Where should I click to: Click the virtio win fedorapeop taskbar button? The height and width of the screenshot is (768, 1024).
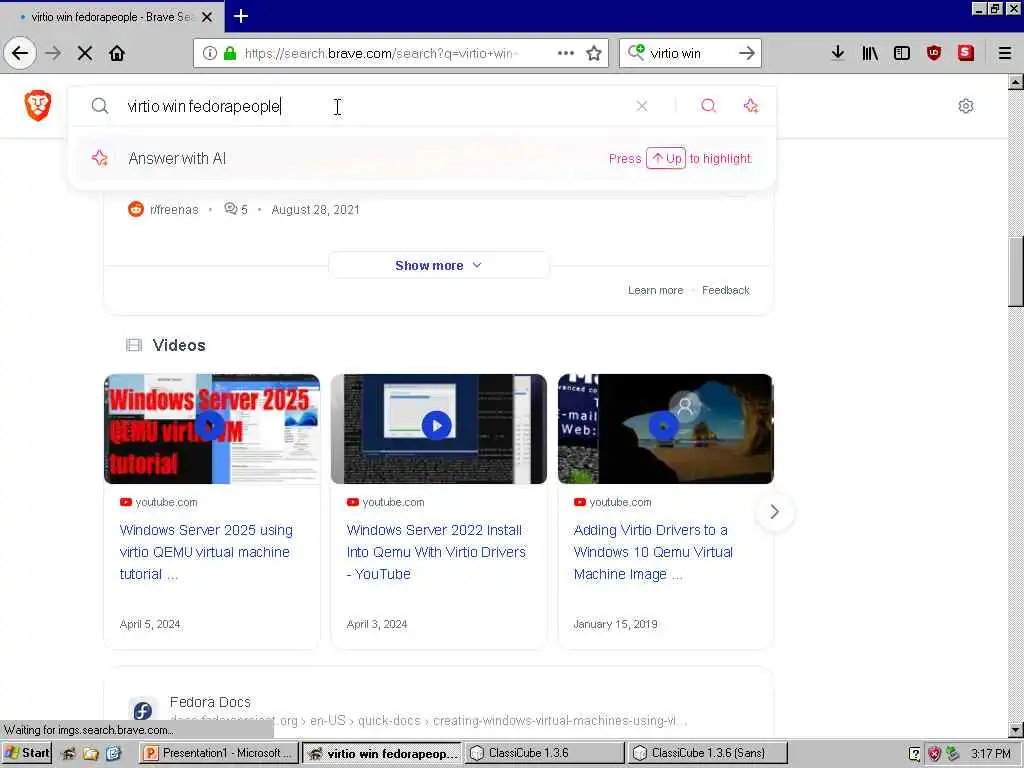pyautogui.click(x=382, y=753)
